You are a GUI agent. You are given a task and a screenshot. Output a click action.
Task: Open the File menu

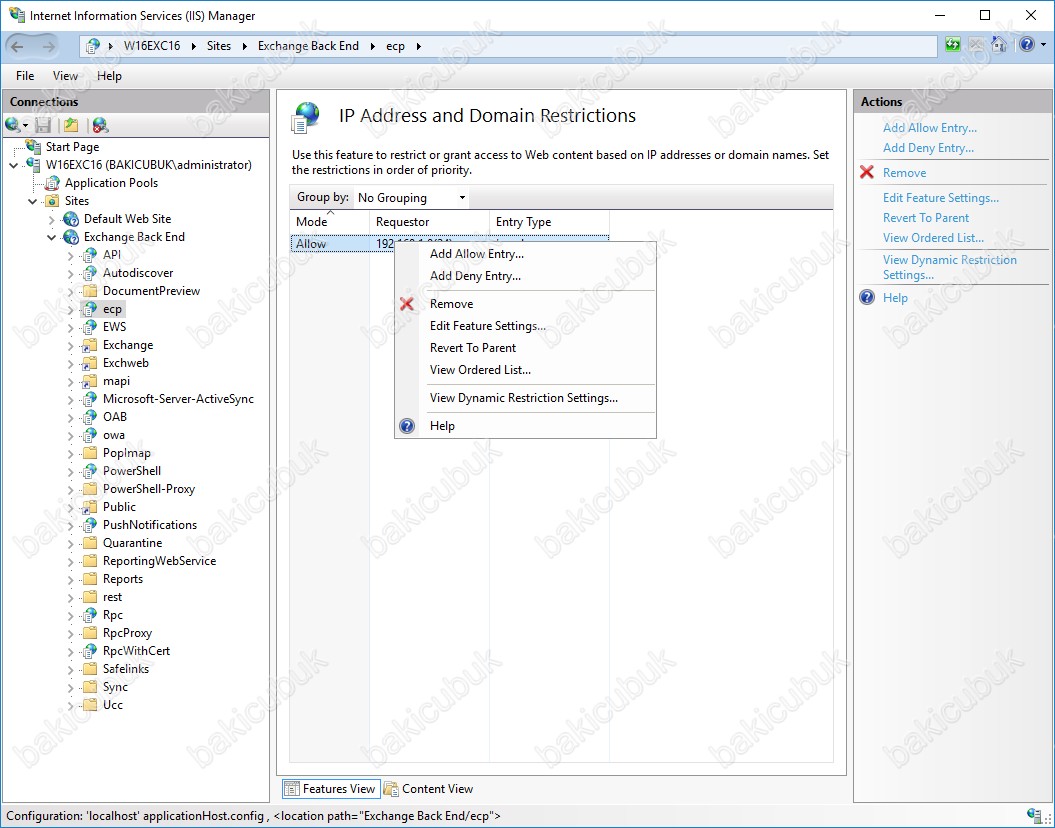pos(25,76)
